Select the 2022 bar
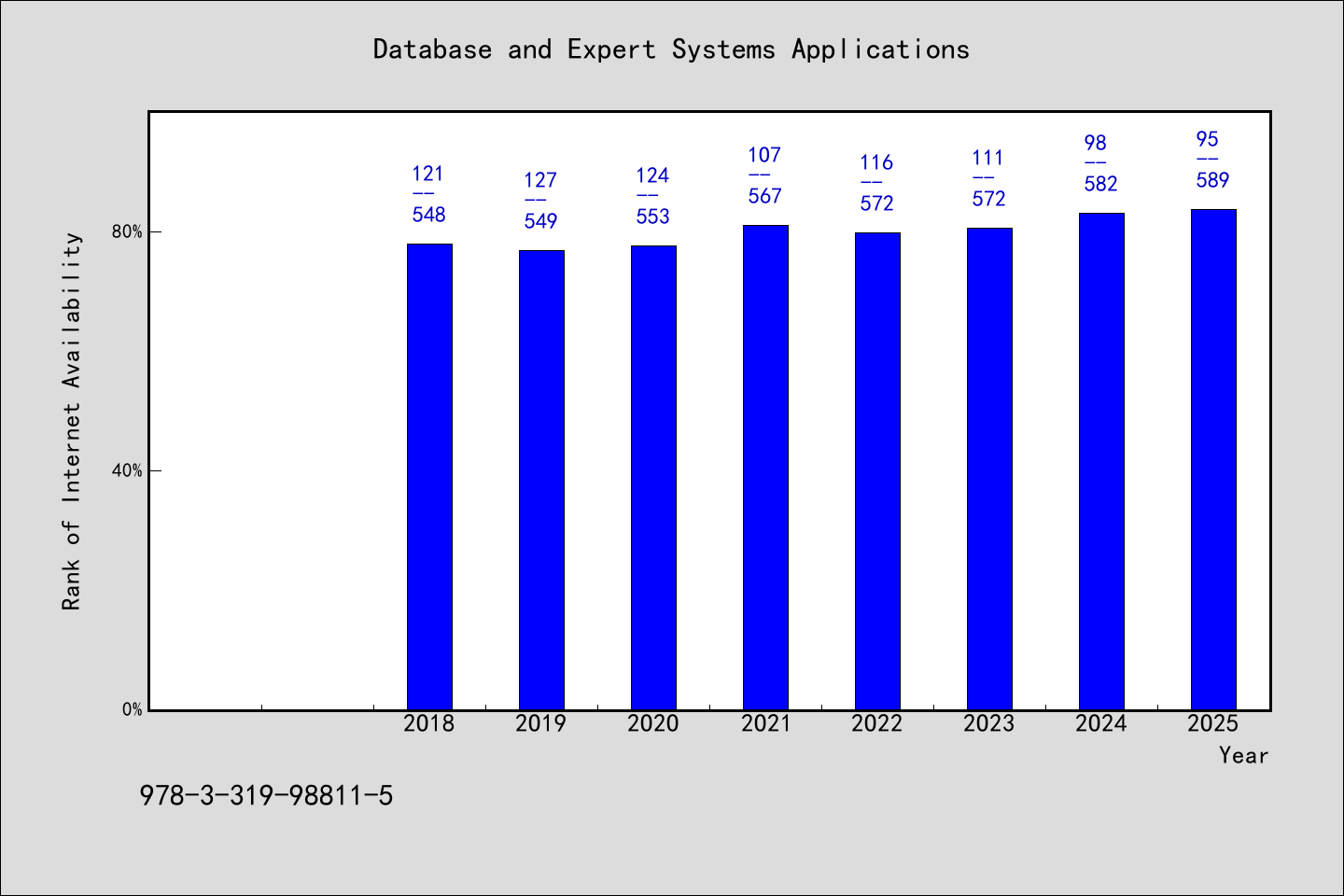The image size is (1344, 896). (877, 471)
